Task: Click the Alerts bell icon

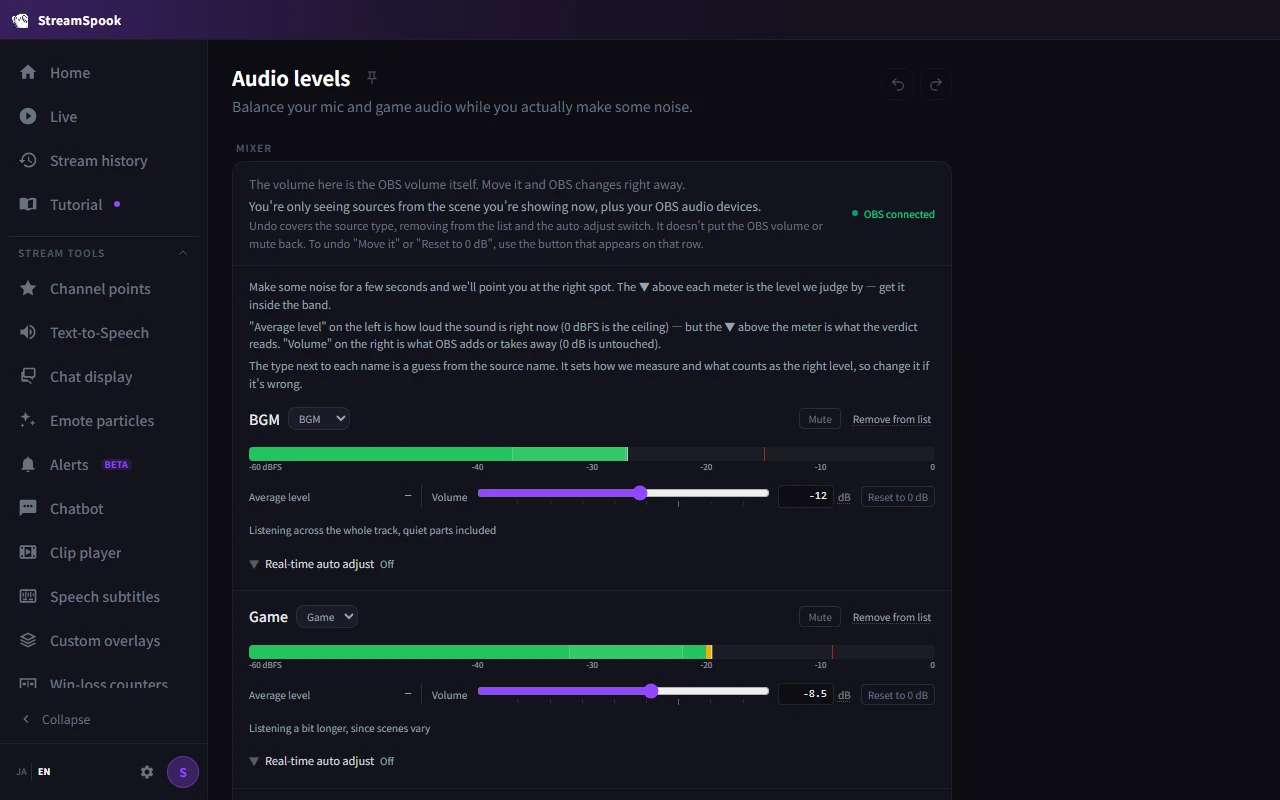Action: pyautogui.click(x=28, y=464)
